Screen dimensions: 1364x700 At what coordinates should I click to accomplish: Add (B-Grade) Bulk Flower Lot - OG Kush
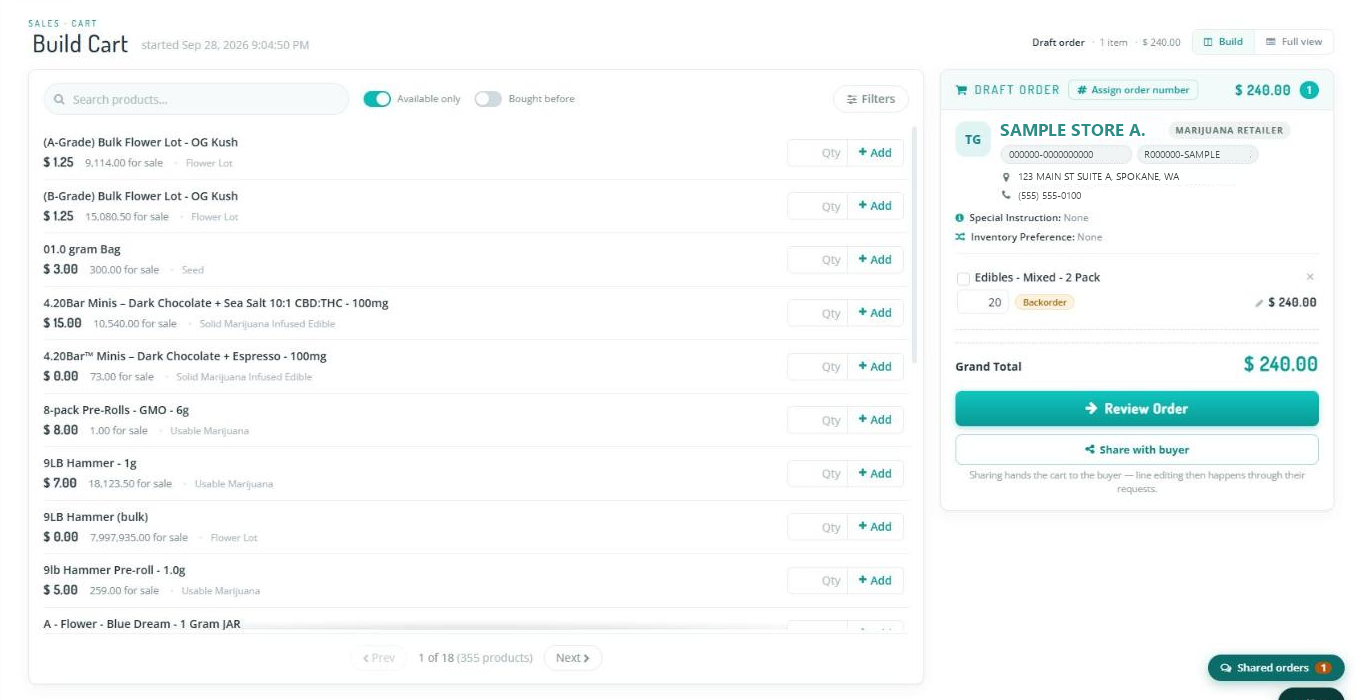pos(875,206)
